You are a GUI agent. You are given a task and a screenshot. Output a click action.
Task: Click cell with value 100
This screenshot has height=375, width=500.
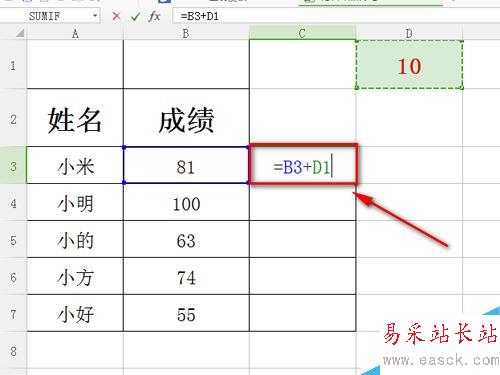tap(186, 202)
